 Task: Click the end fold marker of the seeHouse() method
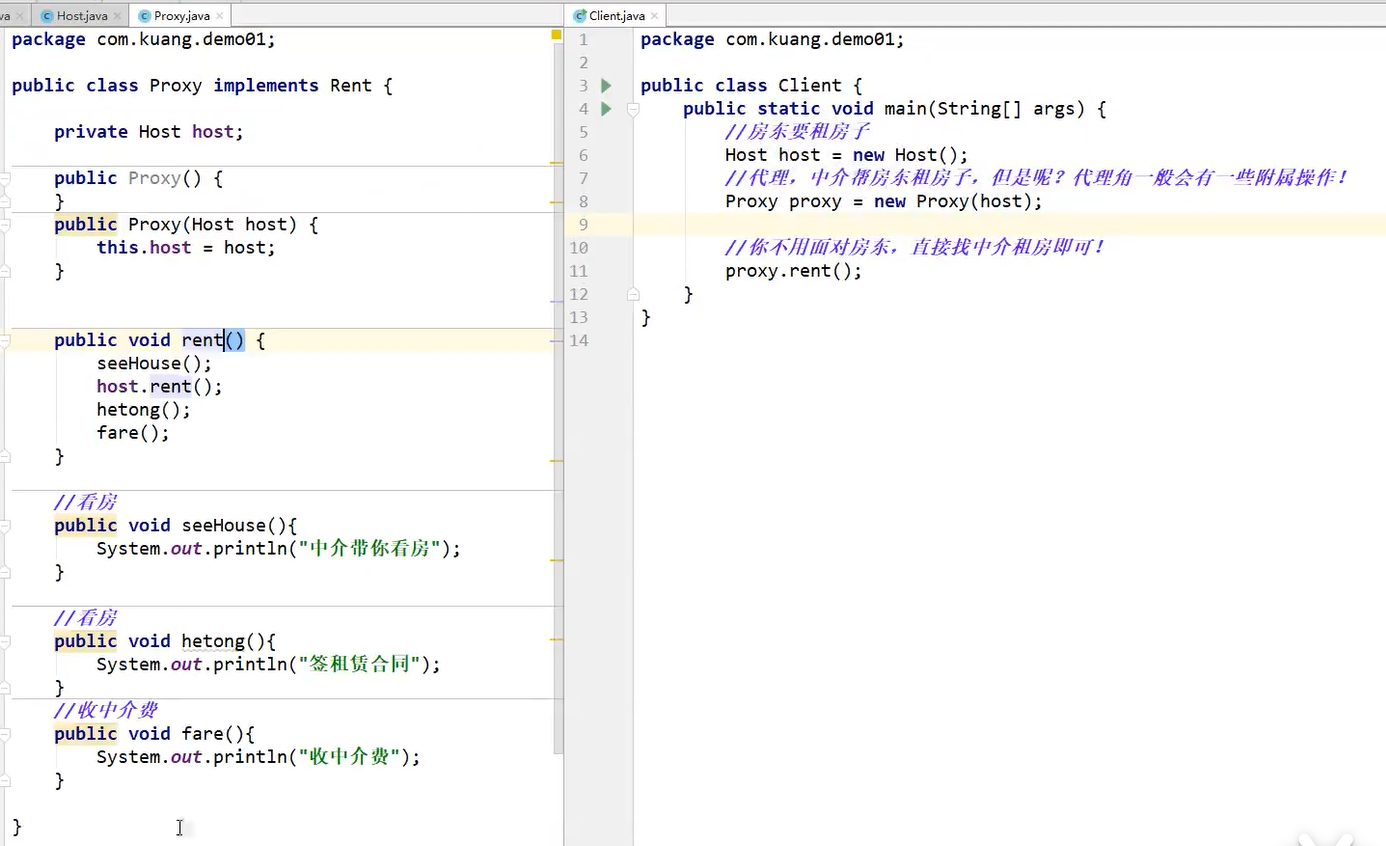[x=5, y=572]
